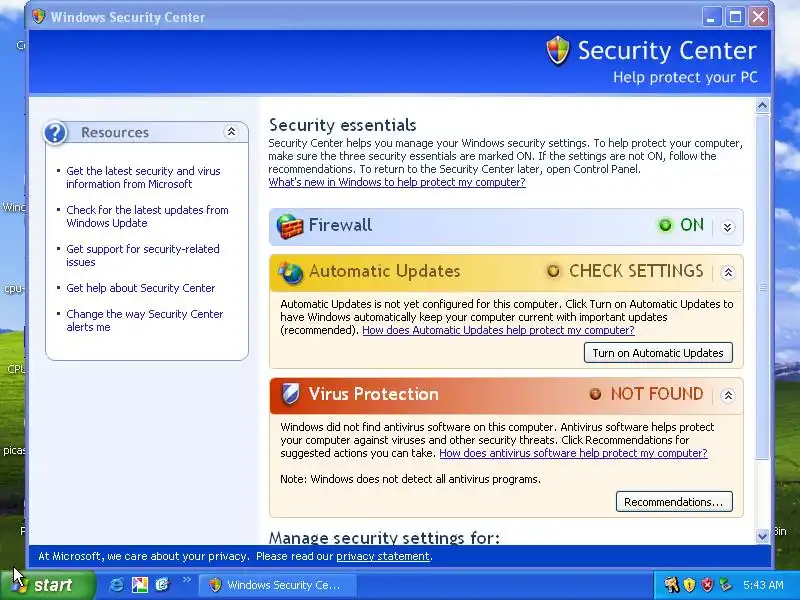Click the Resources question mark icon

click(55, 133)
